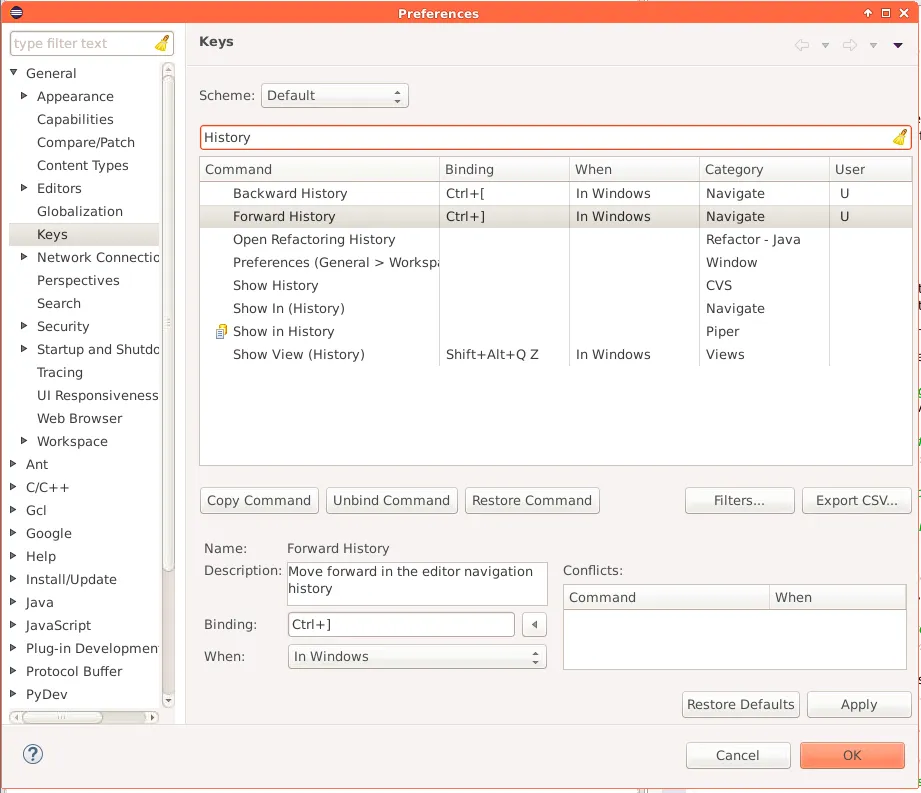Select the Show View (History) command

556,354
